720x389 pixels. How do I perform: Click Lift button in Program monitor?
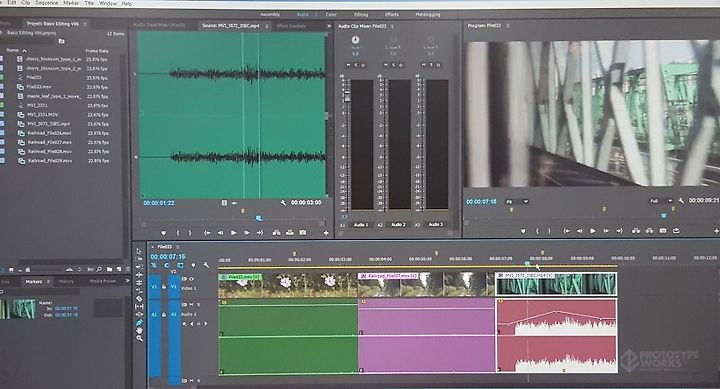(x=636, y=231)
